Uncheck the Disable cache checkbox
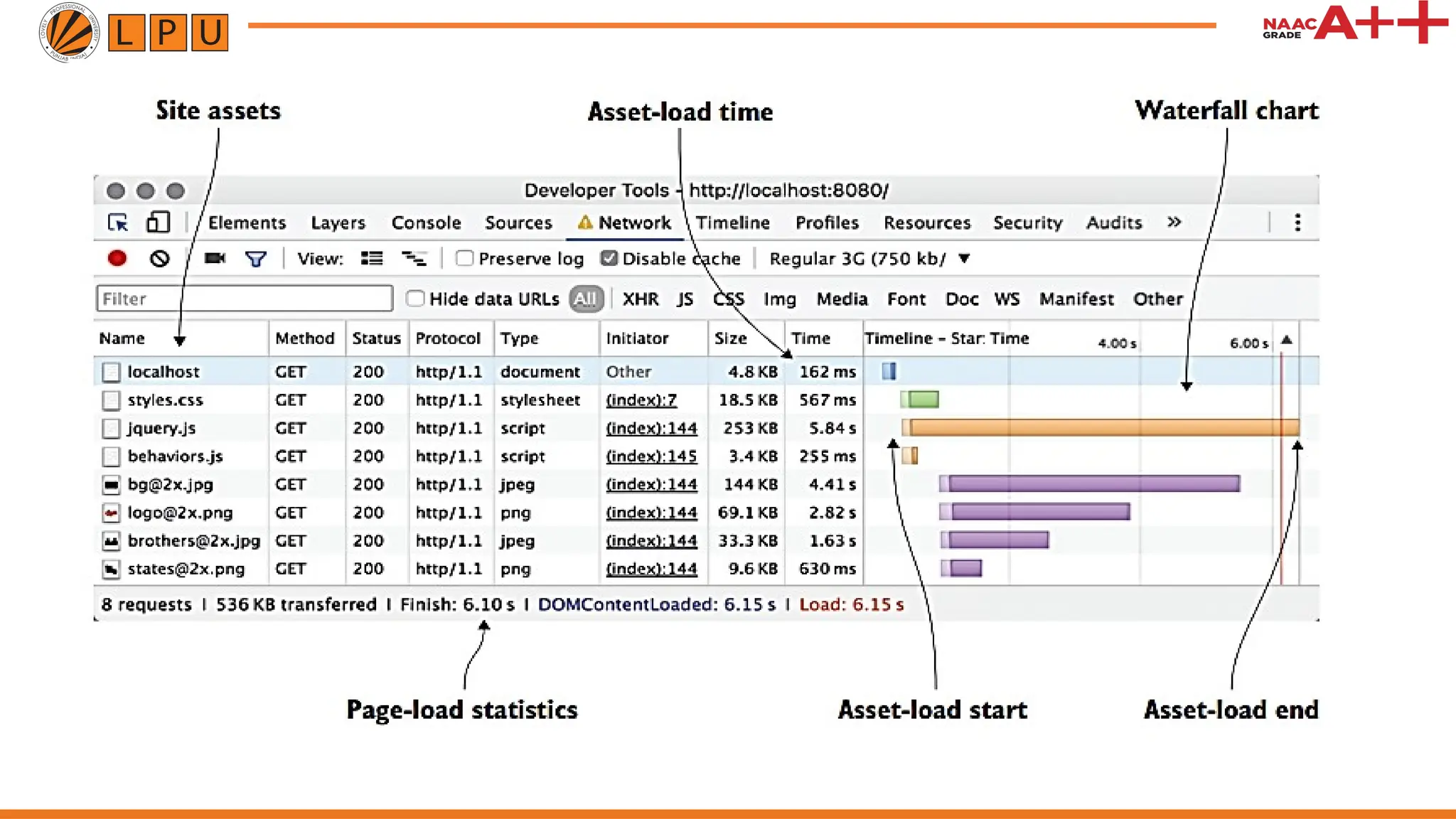 [x=609, y=258]
